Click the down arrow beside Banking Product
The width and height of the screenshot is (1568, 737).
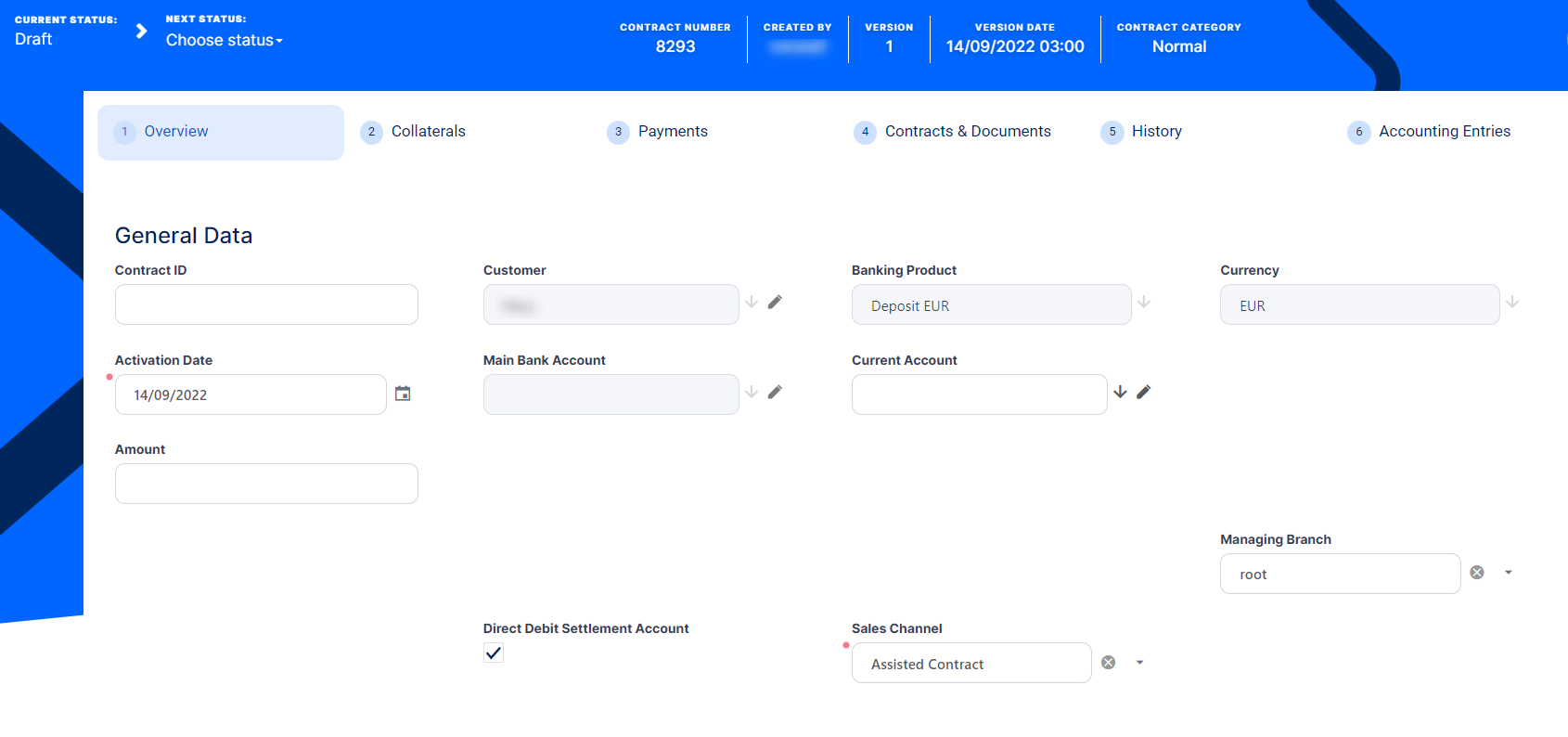(x=1144, y=302)
